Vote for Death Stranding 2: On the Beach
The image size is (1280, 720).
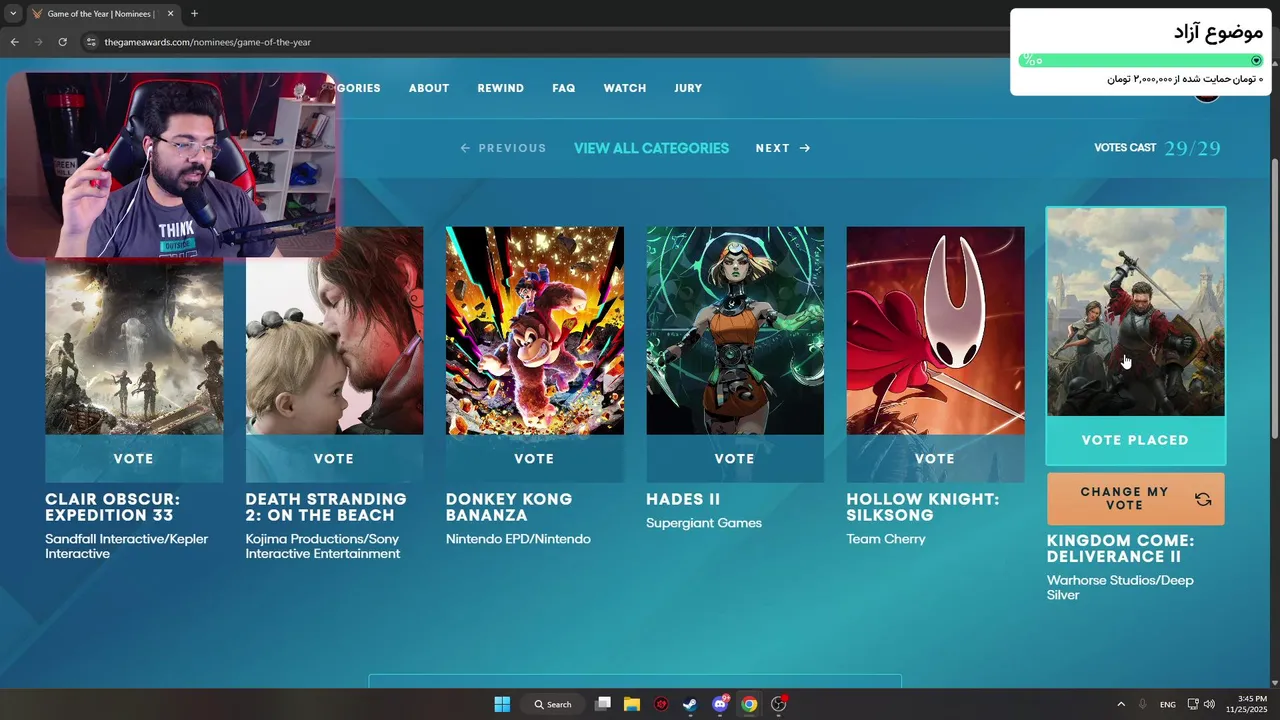coord(334,459)
